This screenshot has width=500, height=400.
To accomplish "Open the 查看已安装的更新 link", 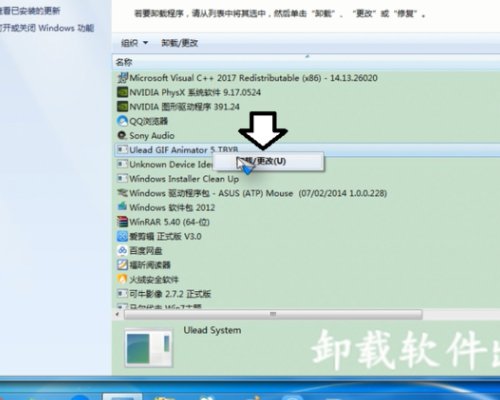I will pos(30,11).
